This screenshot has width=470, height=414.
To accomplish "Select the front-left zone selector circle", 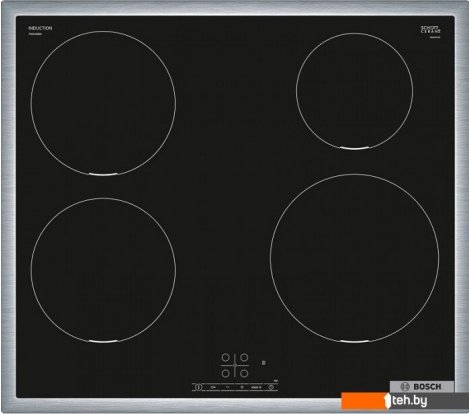I will click(226, 373).
